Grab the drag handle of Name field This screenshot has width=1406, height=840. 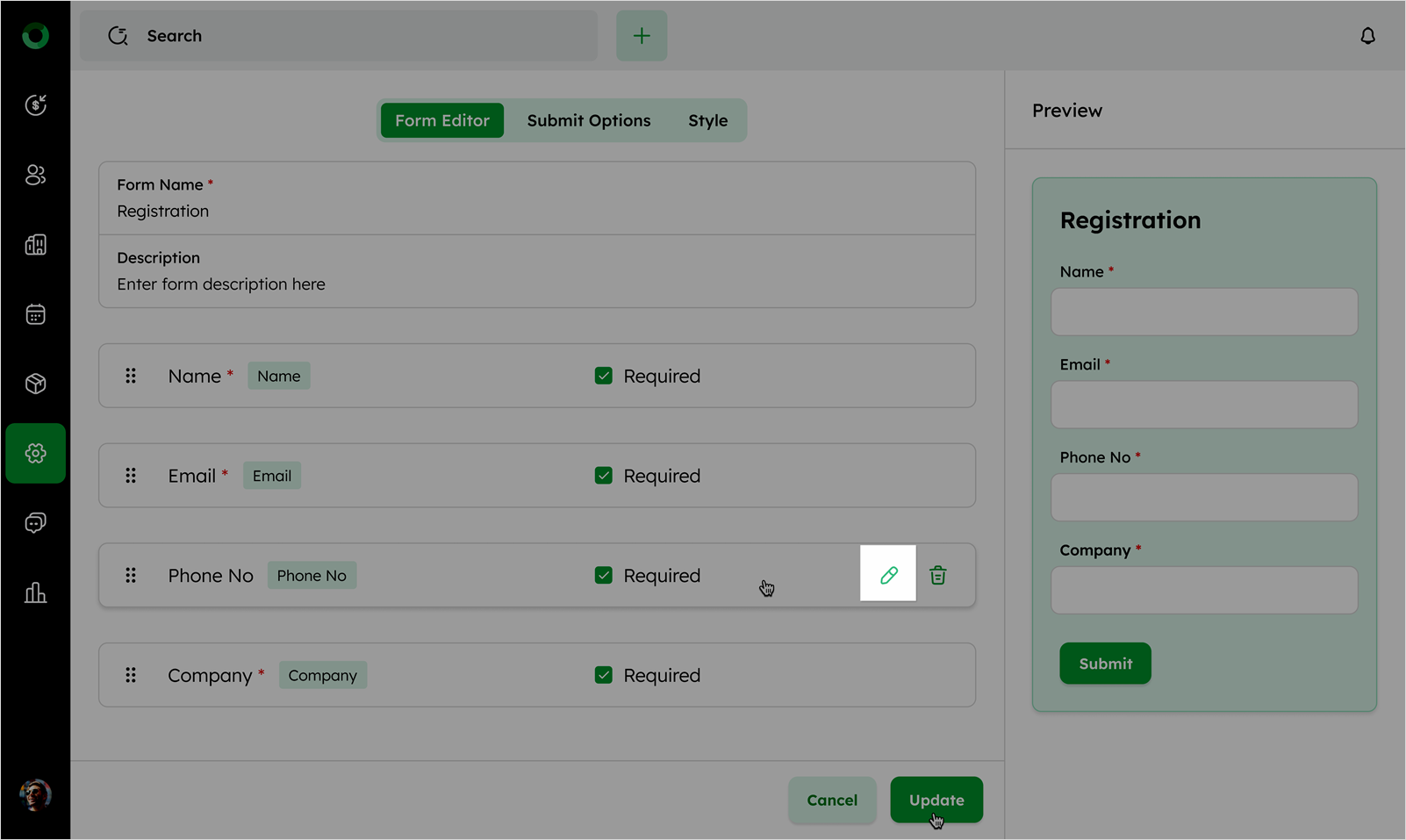131,376
